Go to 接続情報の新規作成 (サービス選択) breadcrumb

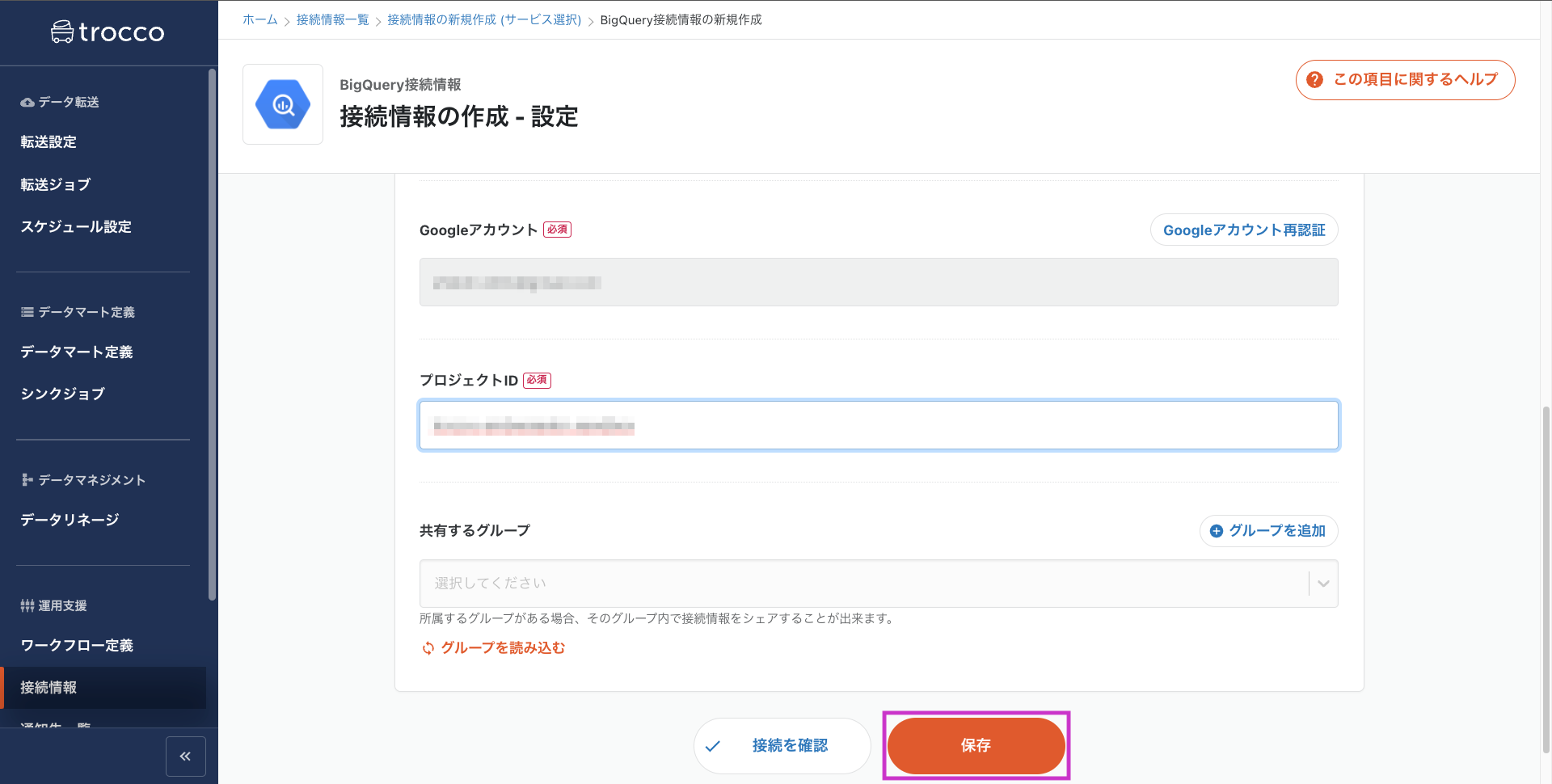[484, 19]
